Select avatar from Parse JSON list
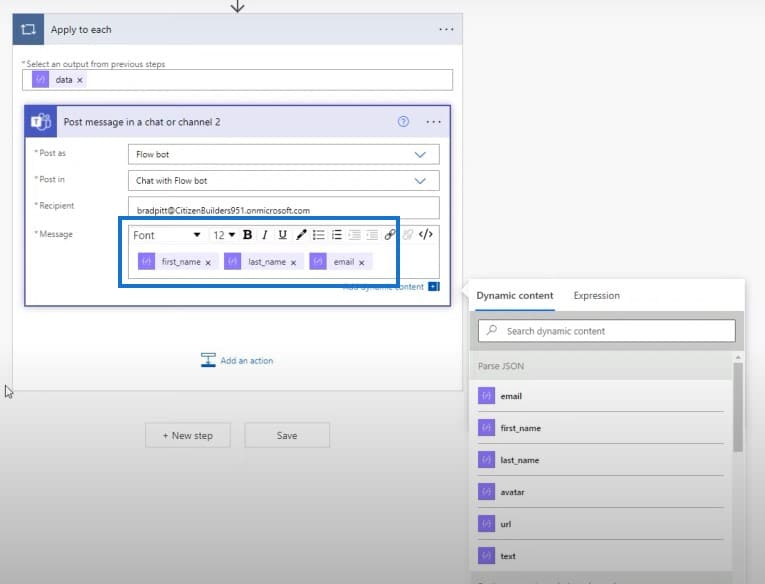Image resolution: width=765 pixels, height=584 pixels. (601, 492)
